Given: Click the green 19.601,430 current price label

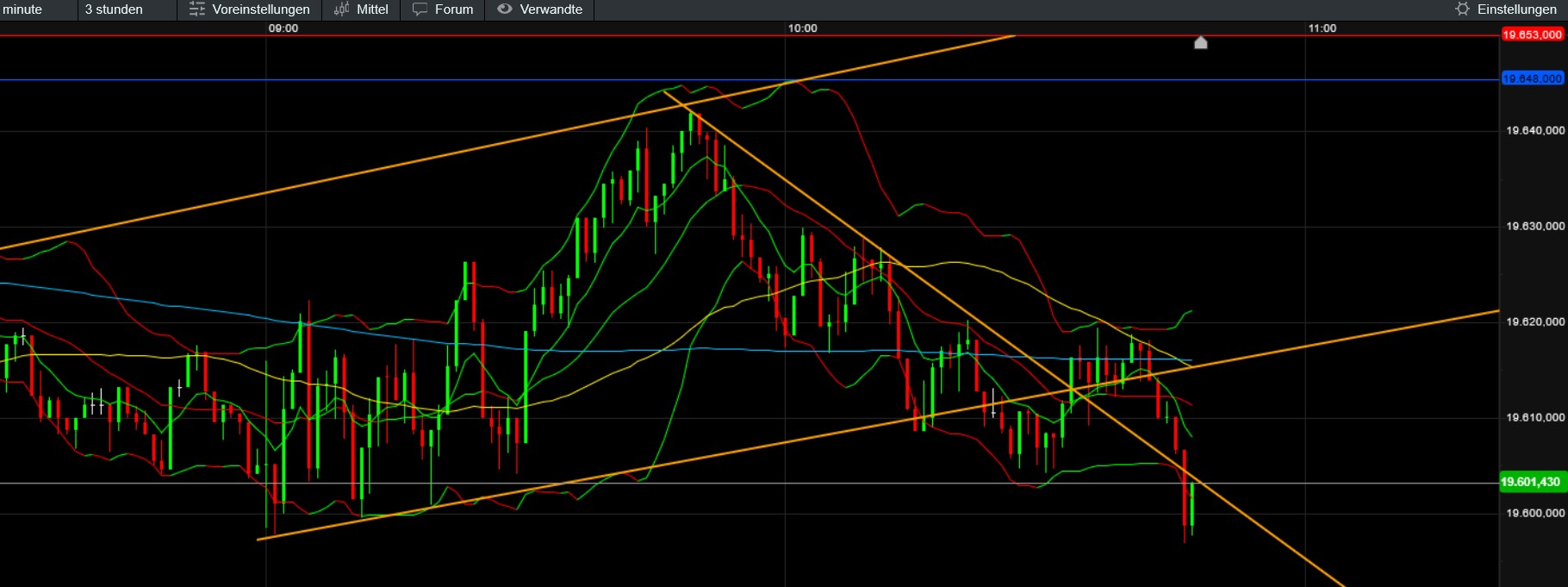Looking at the screenshot, I should pos(1532,482).
